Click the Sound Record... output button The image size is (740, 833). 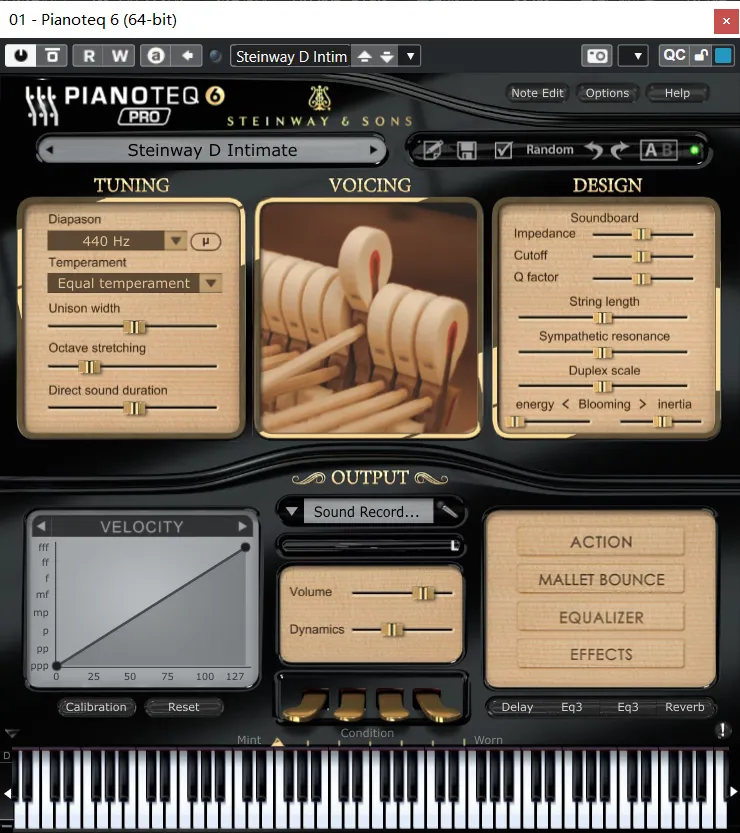(x=368, y=512)
